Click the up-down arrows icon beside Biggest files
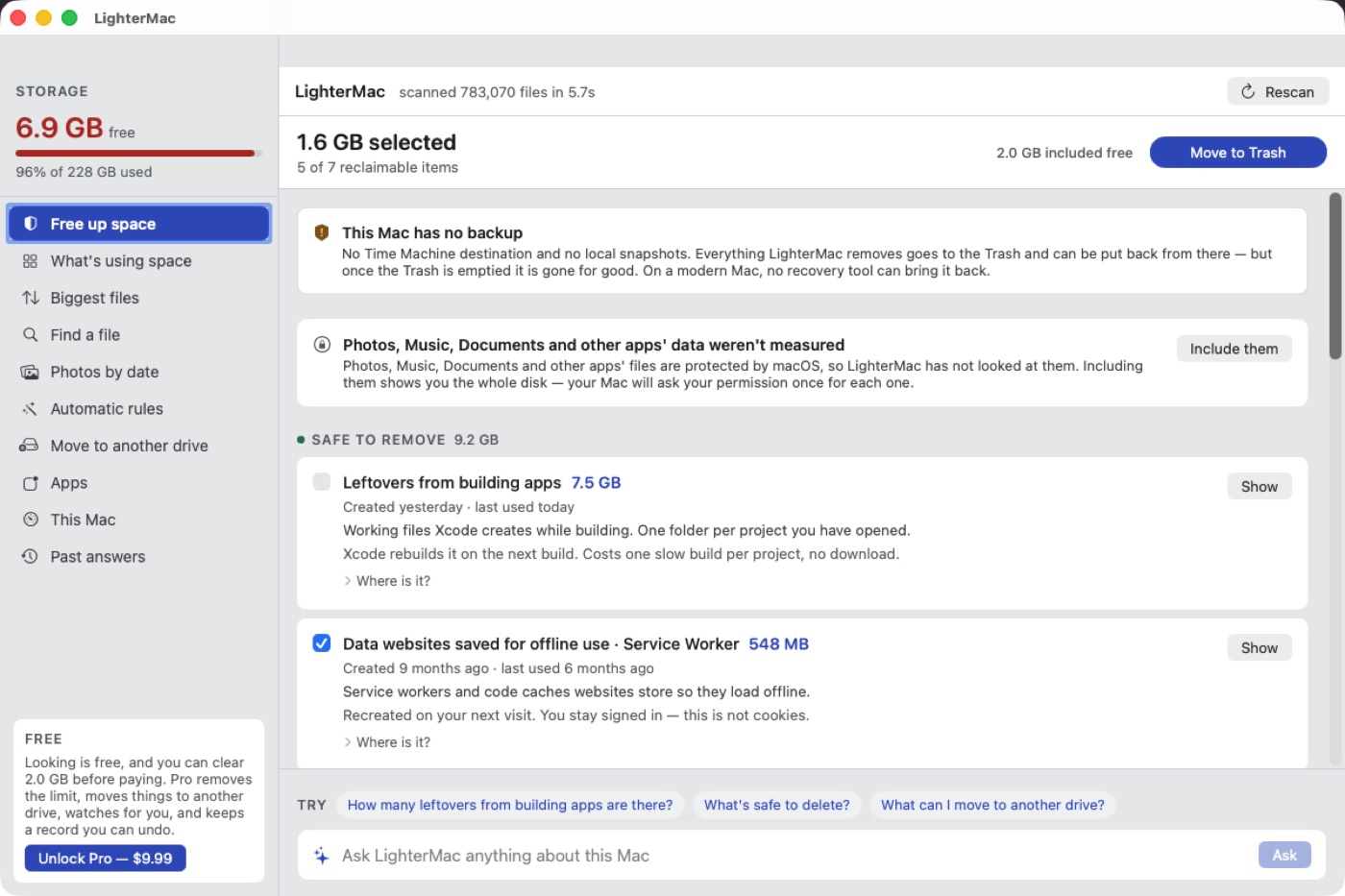 31,298
